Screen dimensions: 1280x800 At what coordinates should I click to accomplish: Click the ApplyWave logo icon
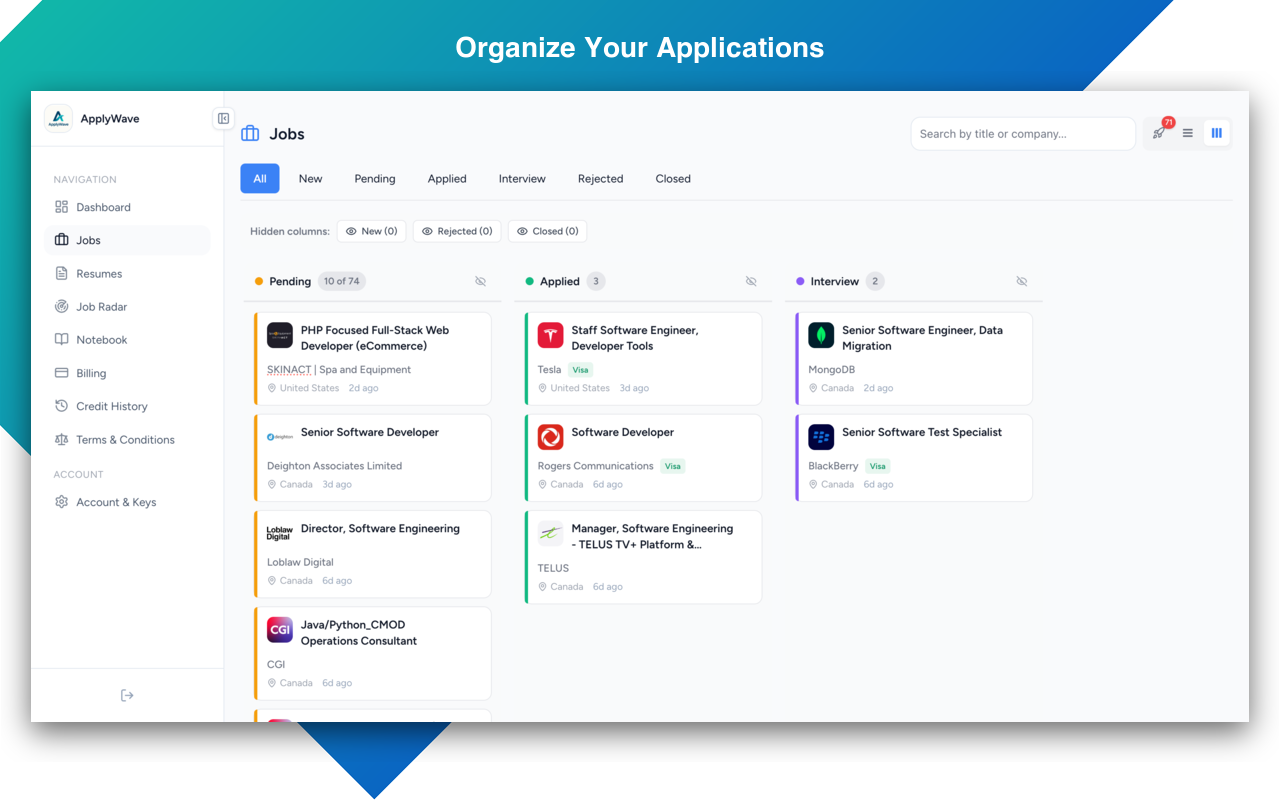coord(59,119)
